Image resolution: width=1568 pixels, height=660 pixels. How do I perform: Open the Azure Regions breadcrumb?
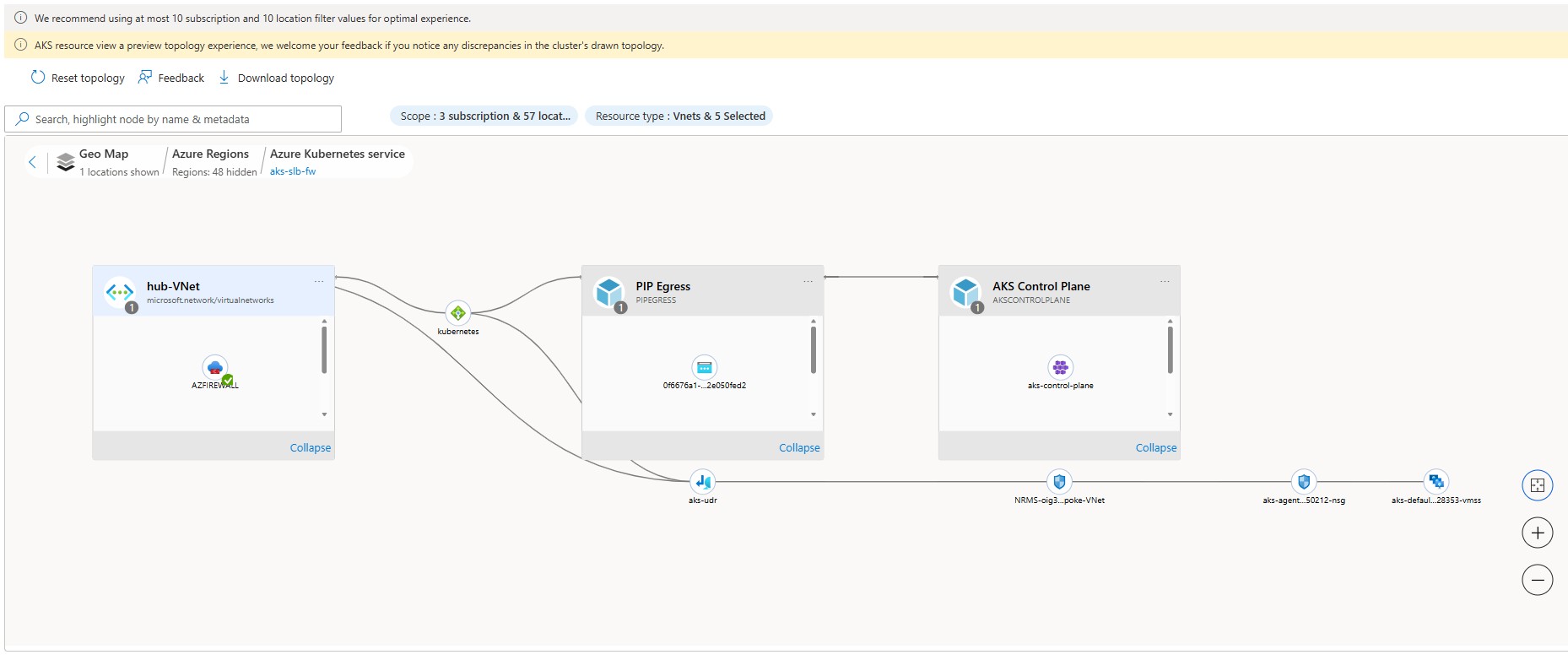point(210,154)
